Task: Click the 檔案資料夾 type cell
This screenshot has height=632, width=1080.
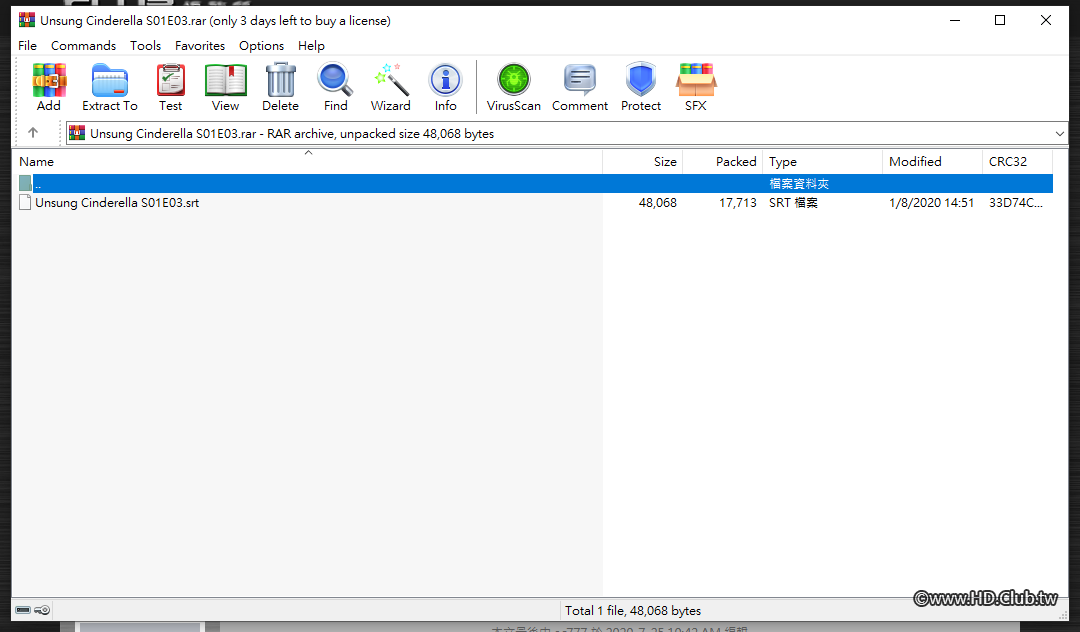Action: tap(799, 184)
